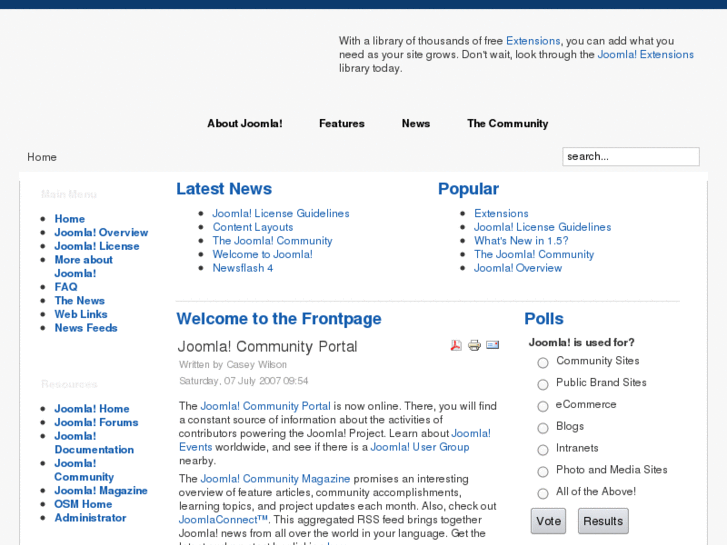
Task: Open The Community top menu item
Action: tap(508, 123)
